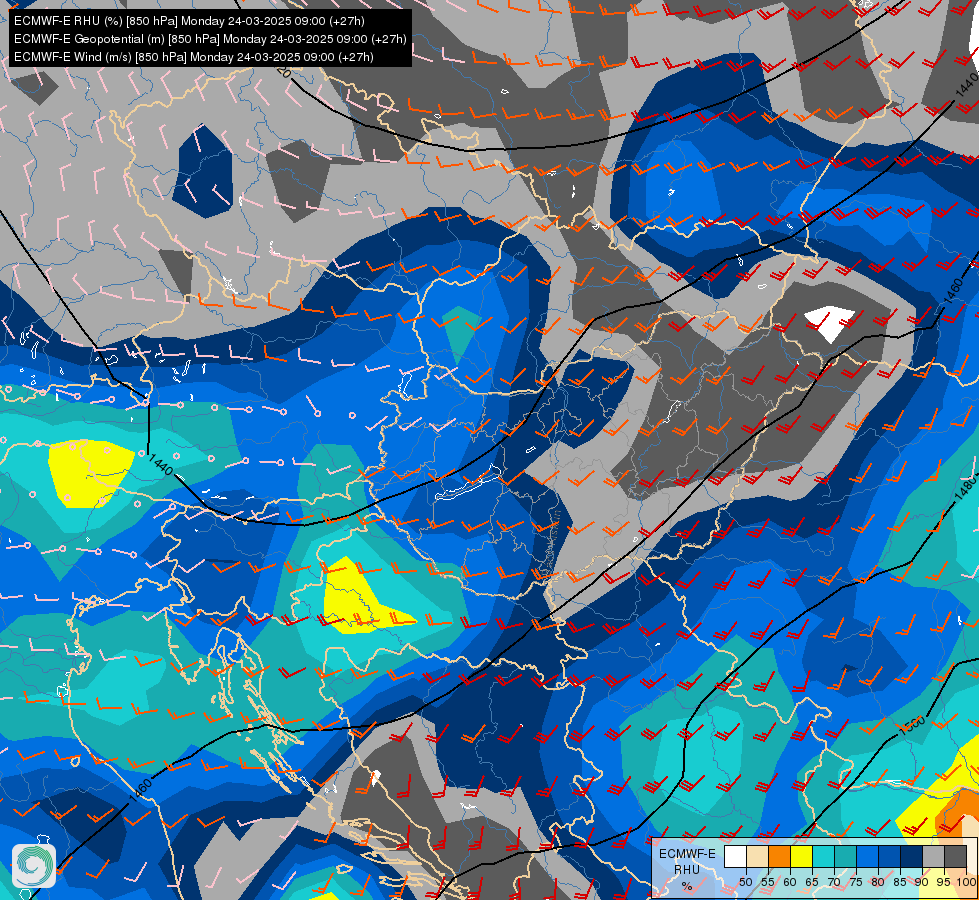
Task: Click the legend tick label 55
Action: point(768,882)
